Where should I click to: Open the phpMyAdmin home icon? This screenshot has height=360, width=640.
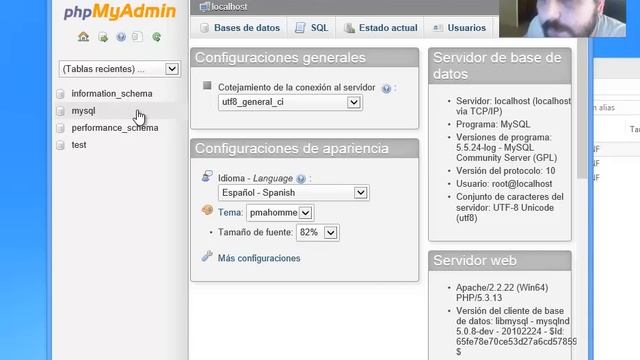tap(84, 37)
